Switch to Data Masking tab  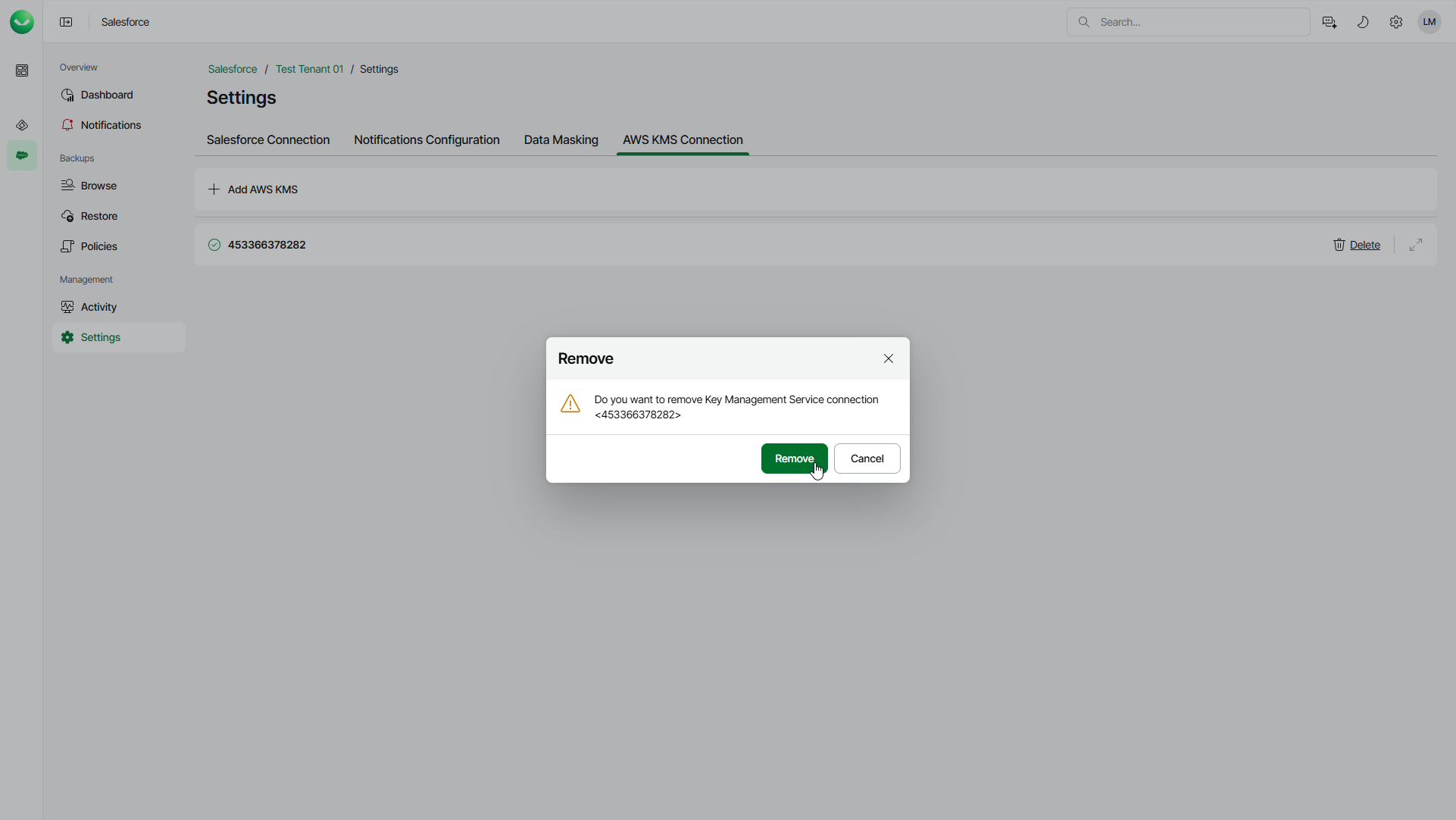click(x=561, y=139)
